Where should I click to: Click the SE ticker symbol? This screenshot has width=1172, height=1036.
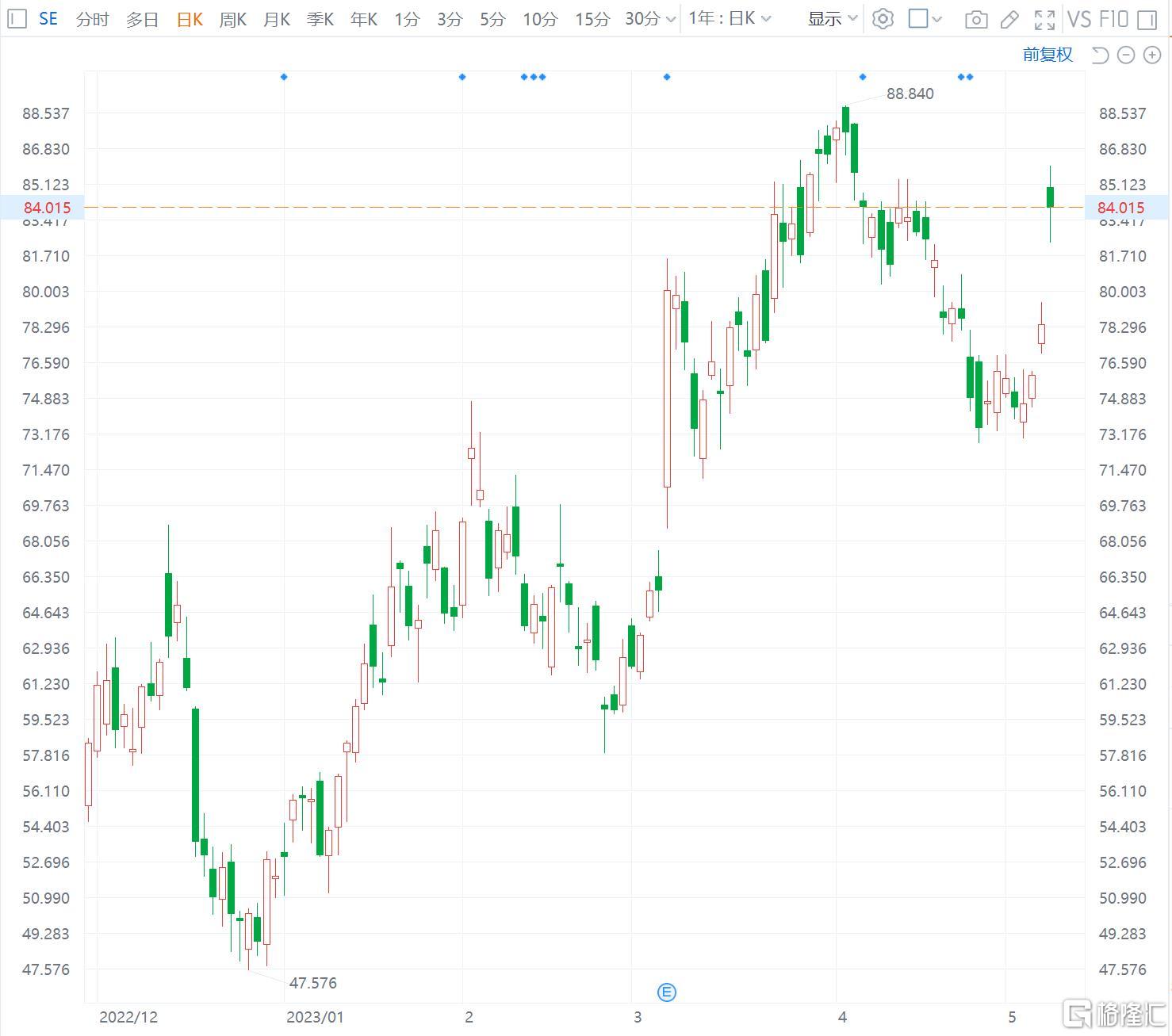point(48,19)
